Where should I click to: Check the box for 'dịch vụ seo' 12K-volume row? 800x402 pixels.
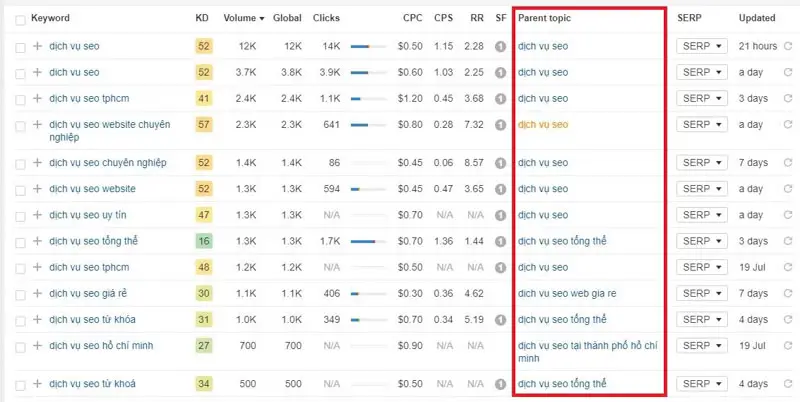20,48
